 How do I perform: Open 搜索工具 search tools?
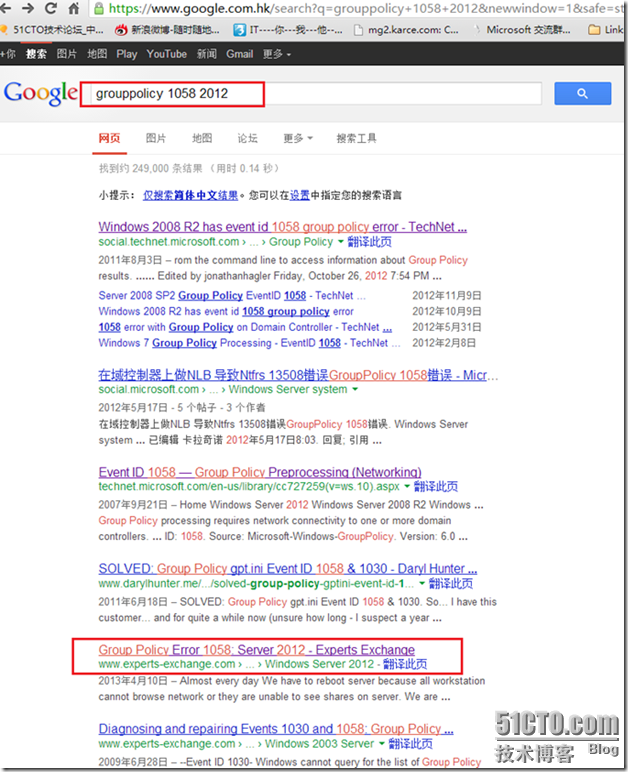pos(356,138)
